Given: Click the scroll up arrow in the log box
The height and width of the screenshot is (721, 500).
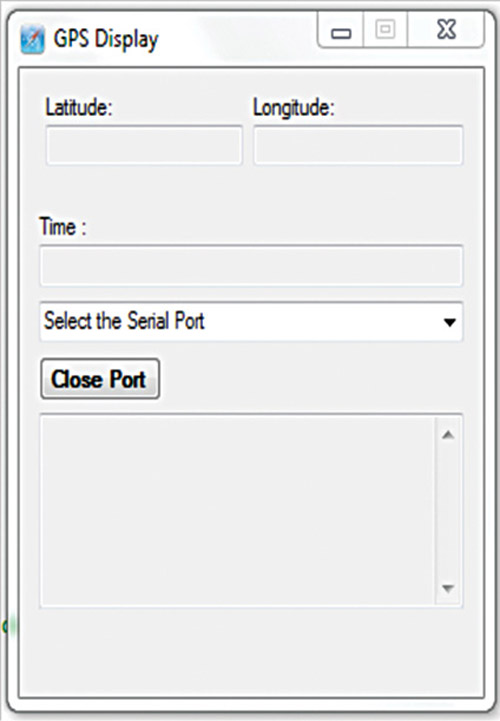Looking at the screenshot, I should coord(448,435).
